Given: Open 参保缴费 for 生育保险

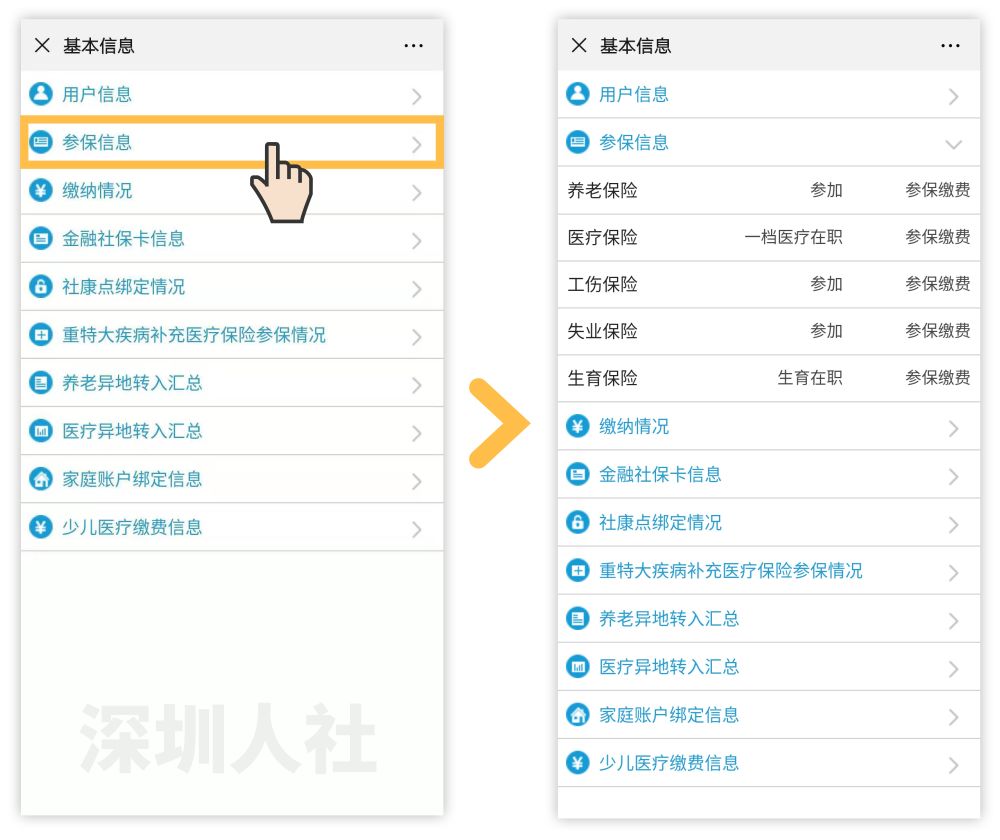Looking at the screenshot, I should point(938,378).
